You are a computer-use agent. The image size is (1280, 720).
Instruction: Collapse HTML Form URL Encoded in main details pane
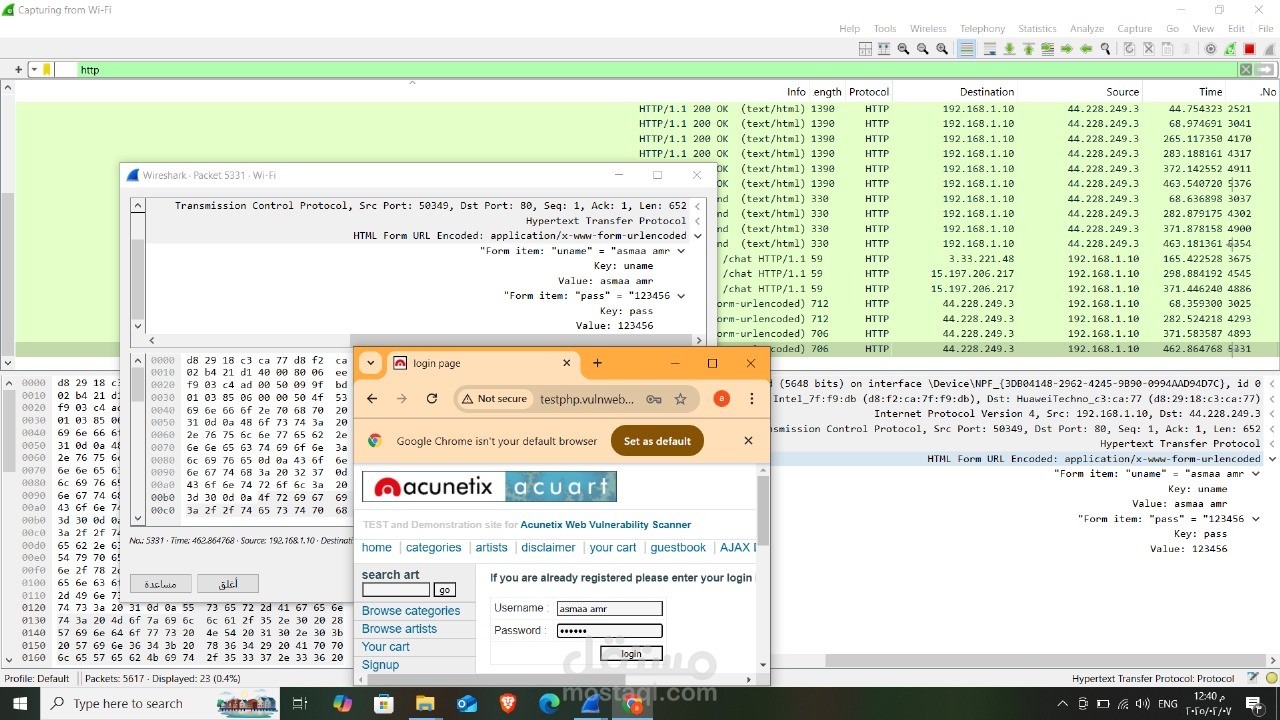[x=1273, y=459]
